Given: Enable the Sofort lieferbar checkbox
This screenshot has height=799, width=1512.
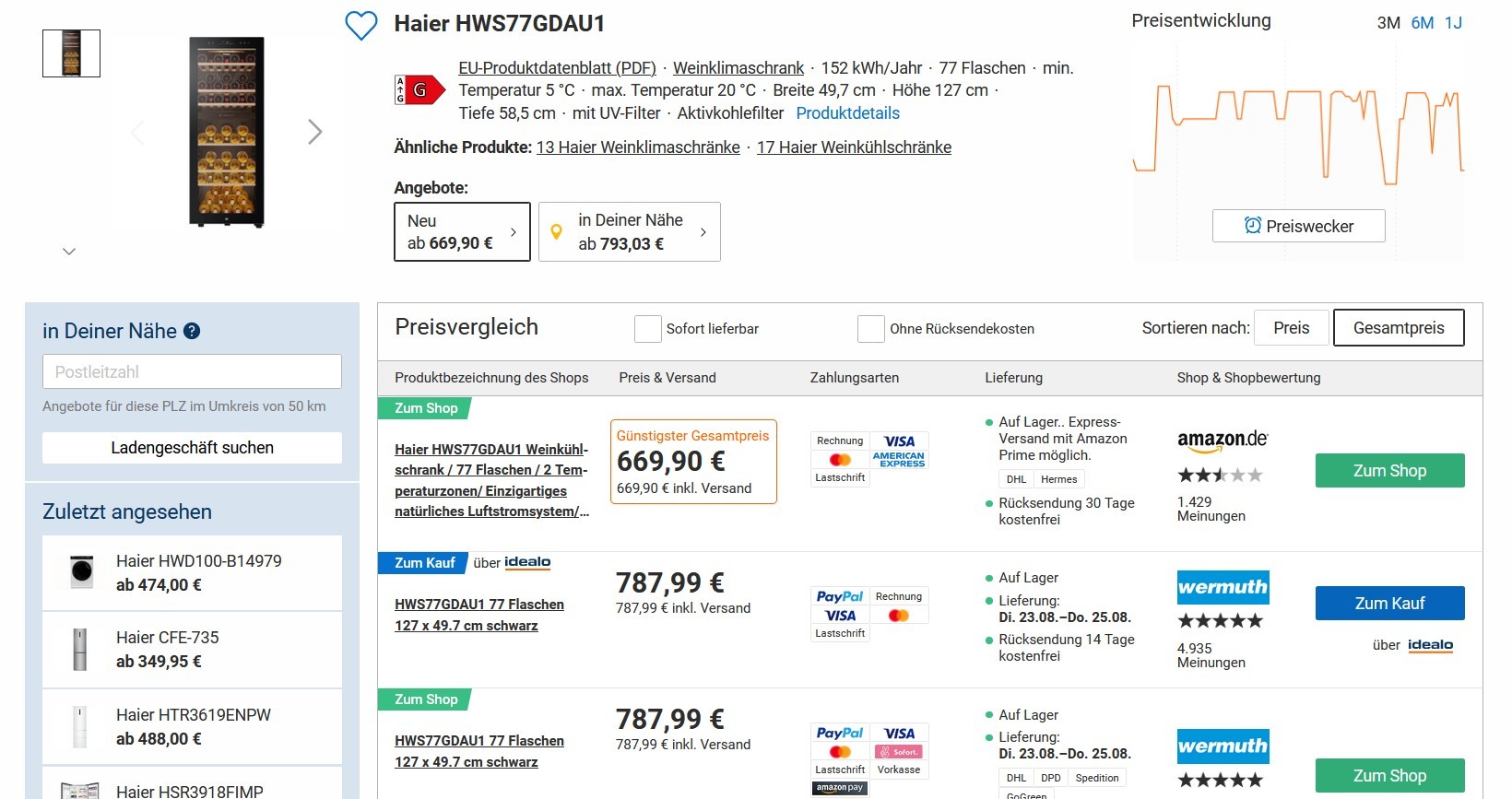Looking at the screenshot, I should (x=648, y=329).
